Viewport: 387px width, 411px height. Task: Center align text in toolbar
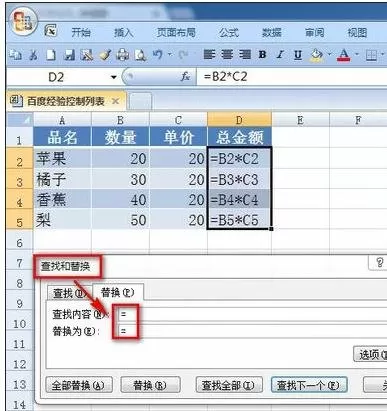(227, 54)
